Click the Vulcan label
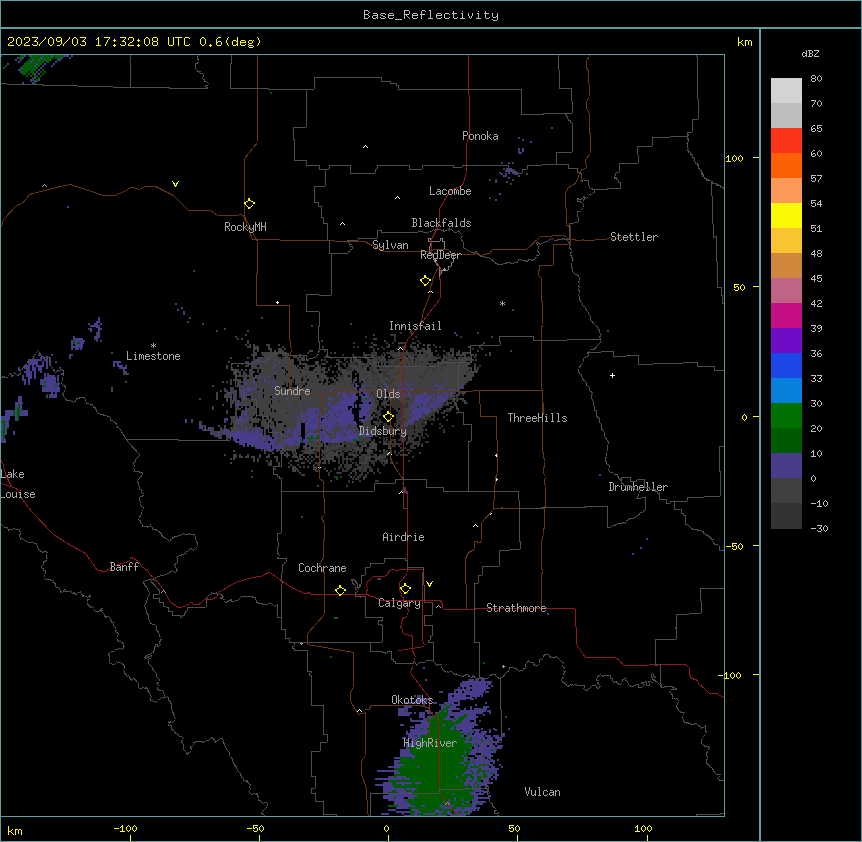 point(542,792)
